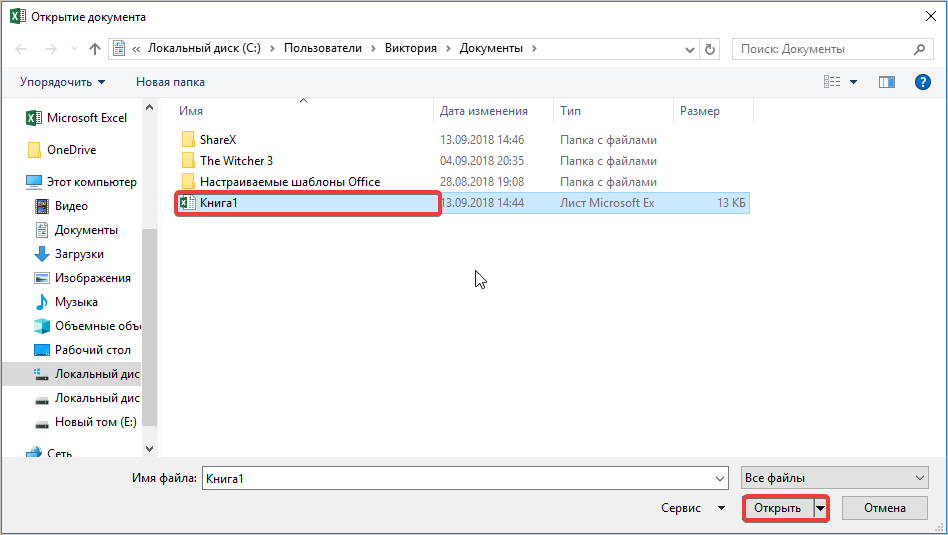Click the Имя файла input field
Screen dimensions: 948x535
[464, 478]
